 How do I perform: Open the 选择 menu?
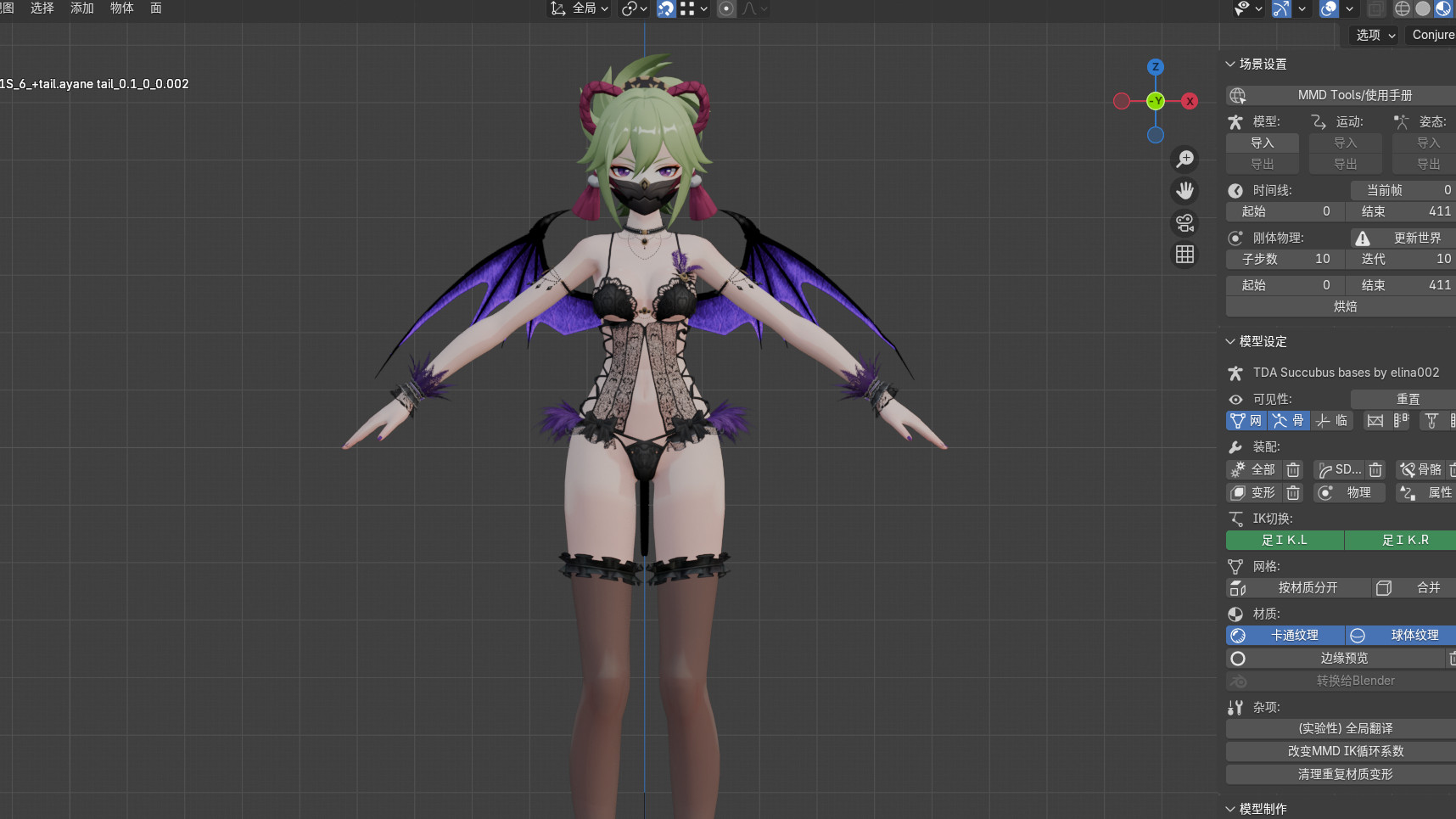(42, 8)
